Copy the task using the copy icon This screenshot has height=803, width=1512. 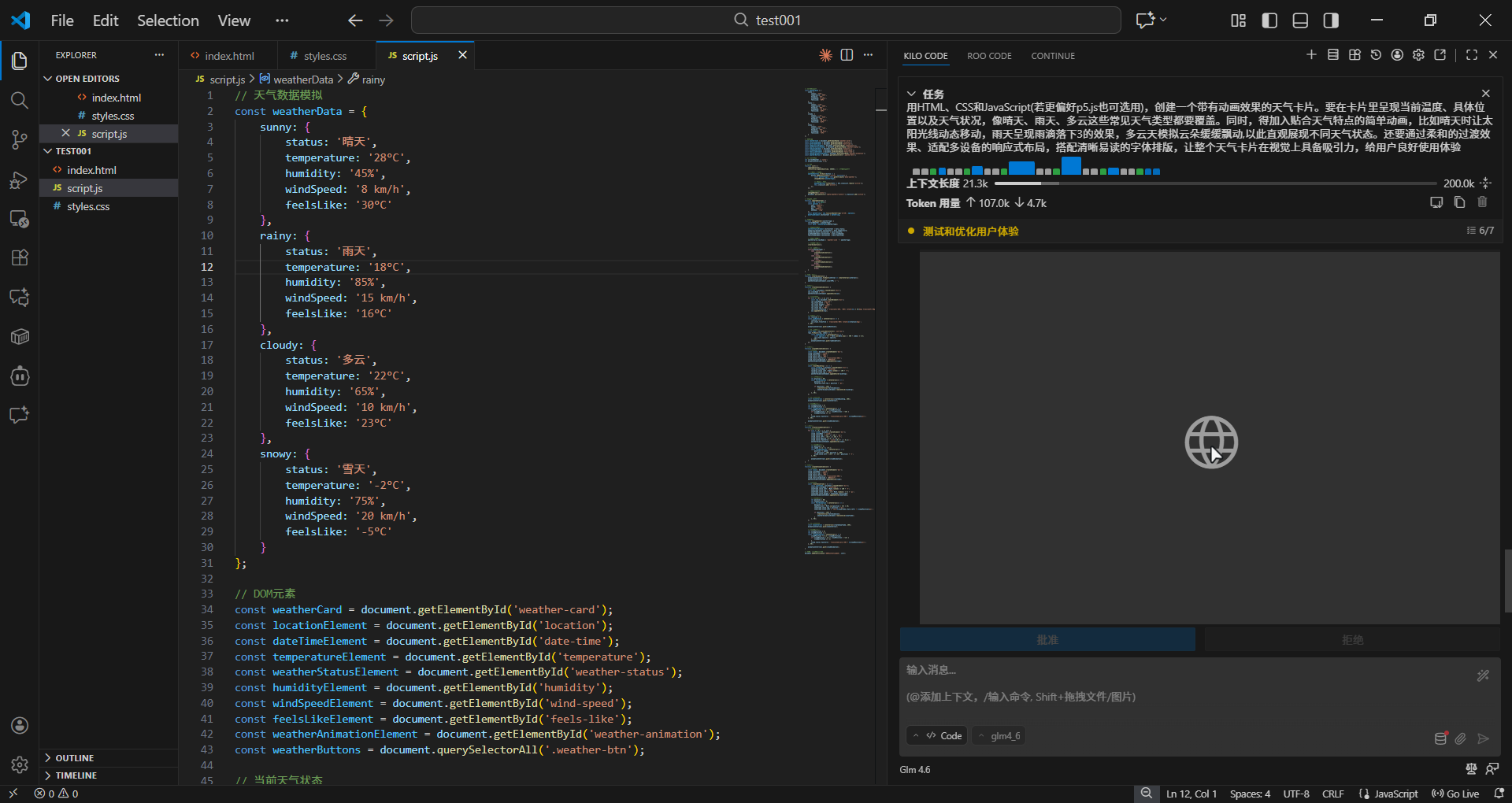click(1459, 202)
